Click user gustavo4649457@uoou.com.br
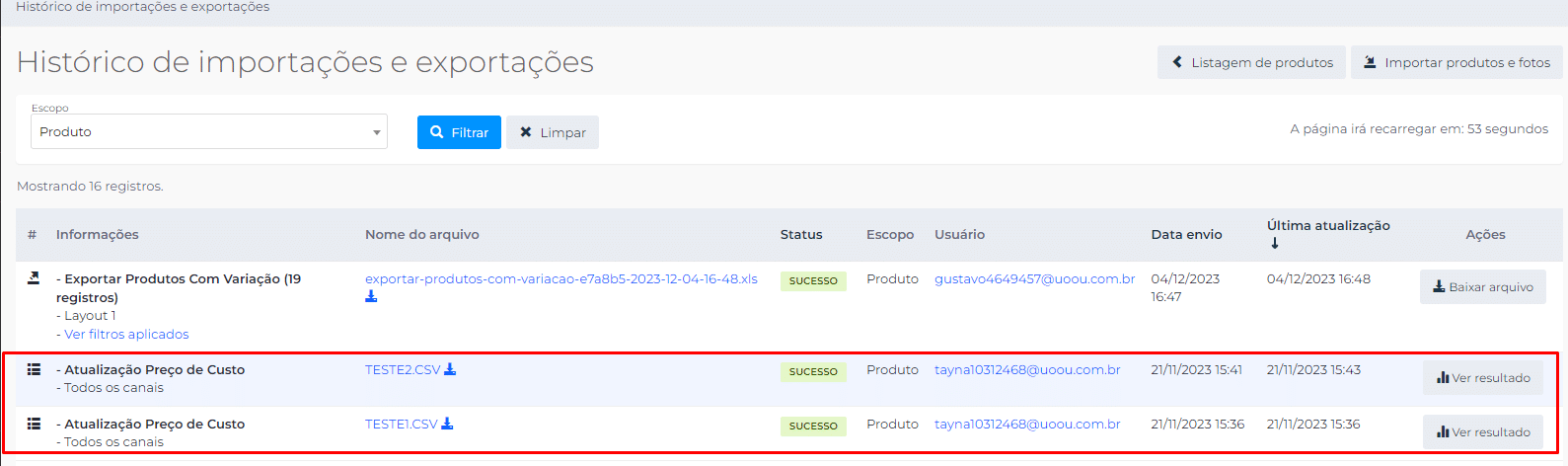This screenshot has width=1568, height=466. click(1035, 279)
